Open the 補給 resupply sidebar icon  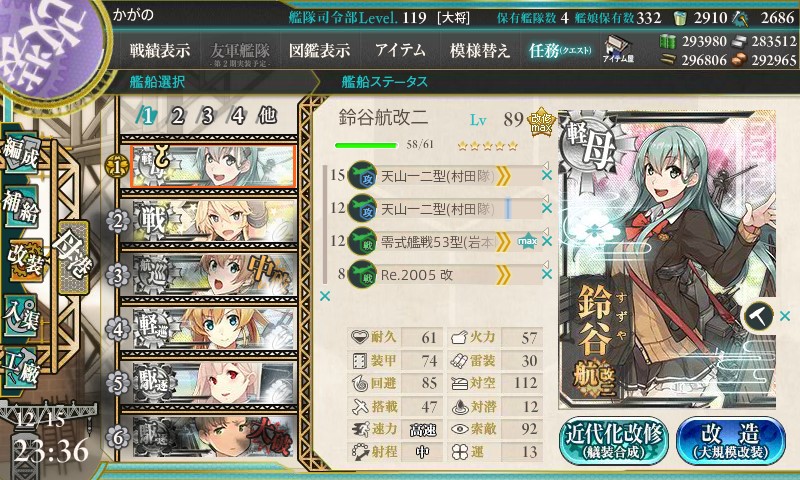(21, 206)
